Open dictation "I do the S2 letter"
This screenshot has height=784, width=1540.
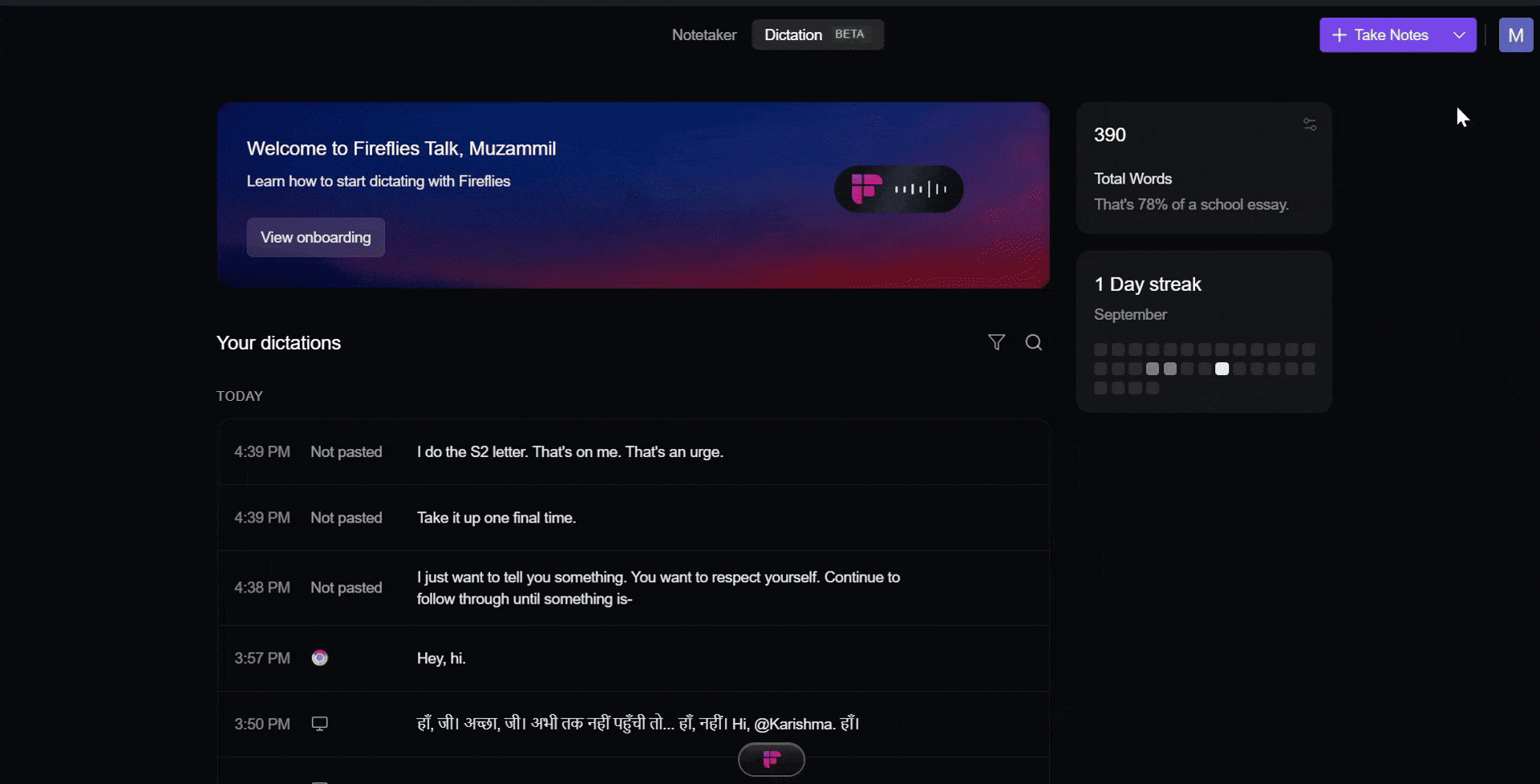tap(634, 452)
